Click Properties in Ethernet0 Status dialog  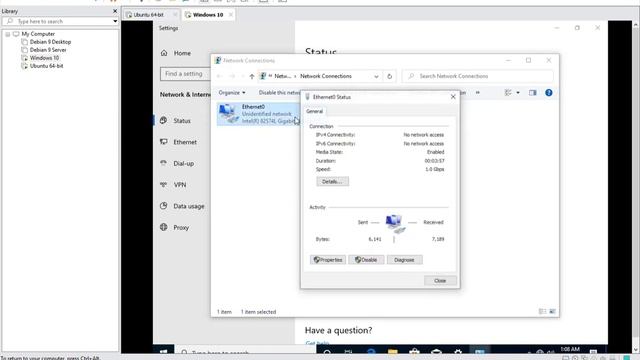[x=328, y=260]
